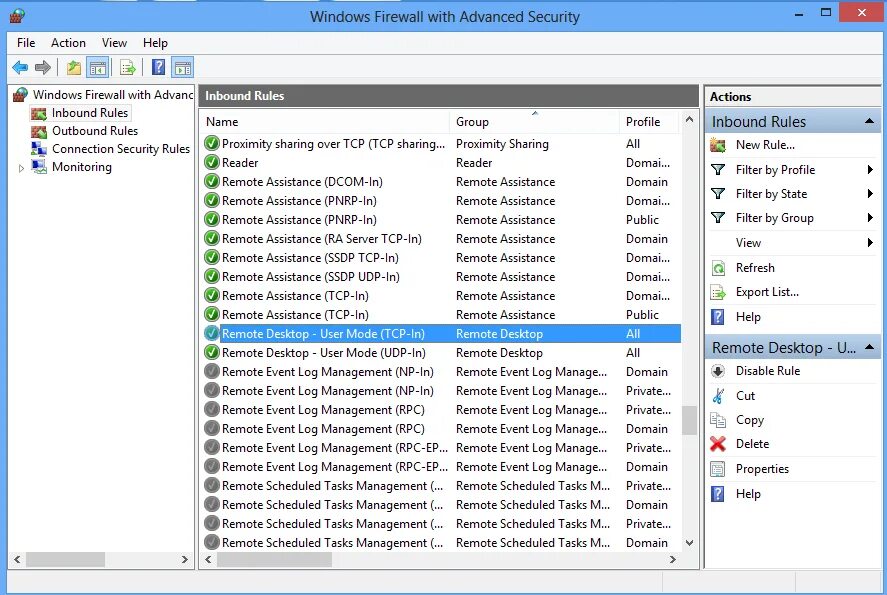Click the Properties icon in Actions pane
Screen dimensions: 887x595
pos(718,469)
